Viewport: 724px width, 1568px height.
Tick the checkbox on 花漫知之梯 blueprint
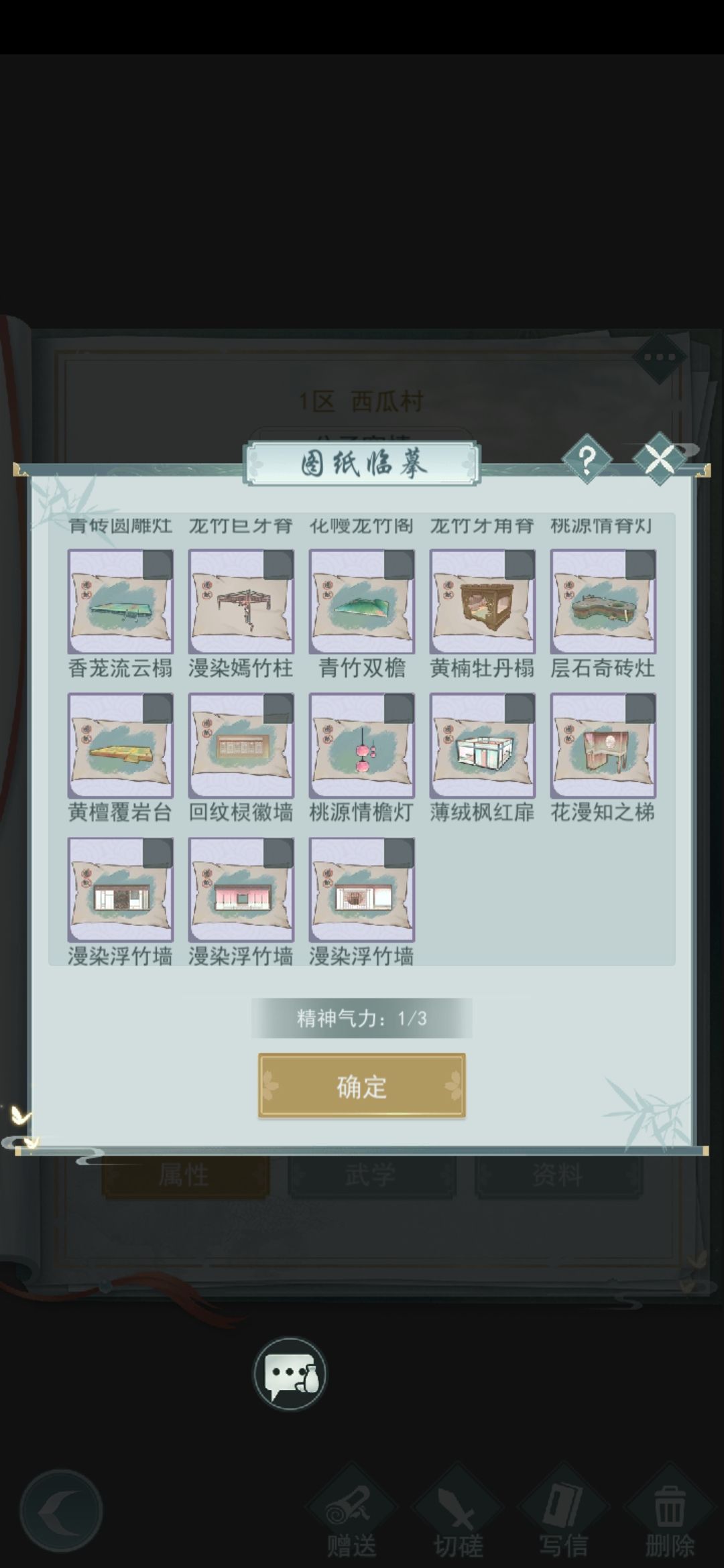[x=640, y=709]
